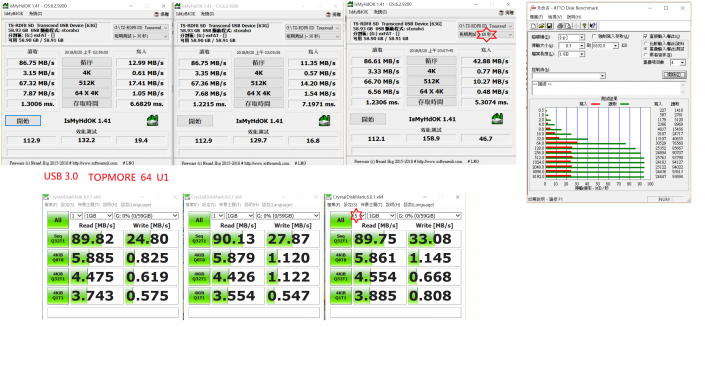Open G: drive dropdown in CrystalDiskMark 89.75 window

click(x=430, y=216)
